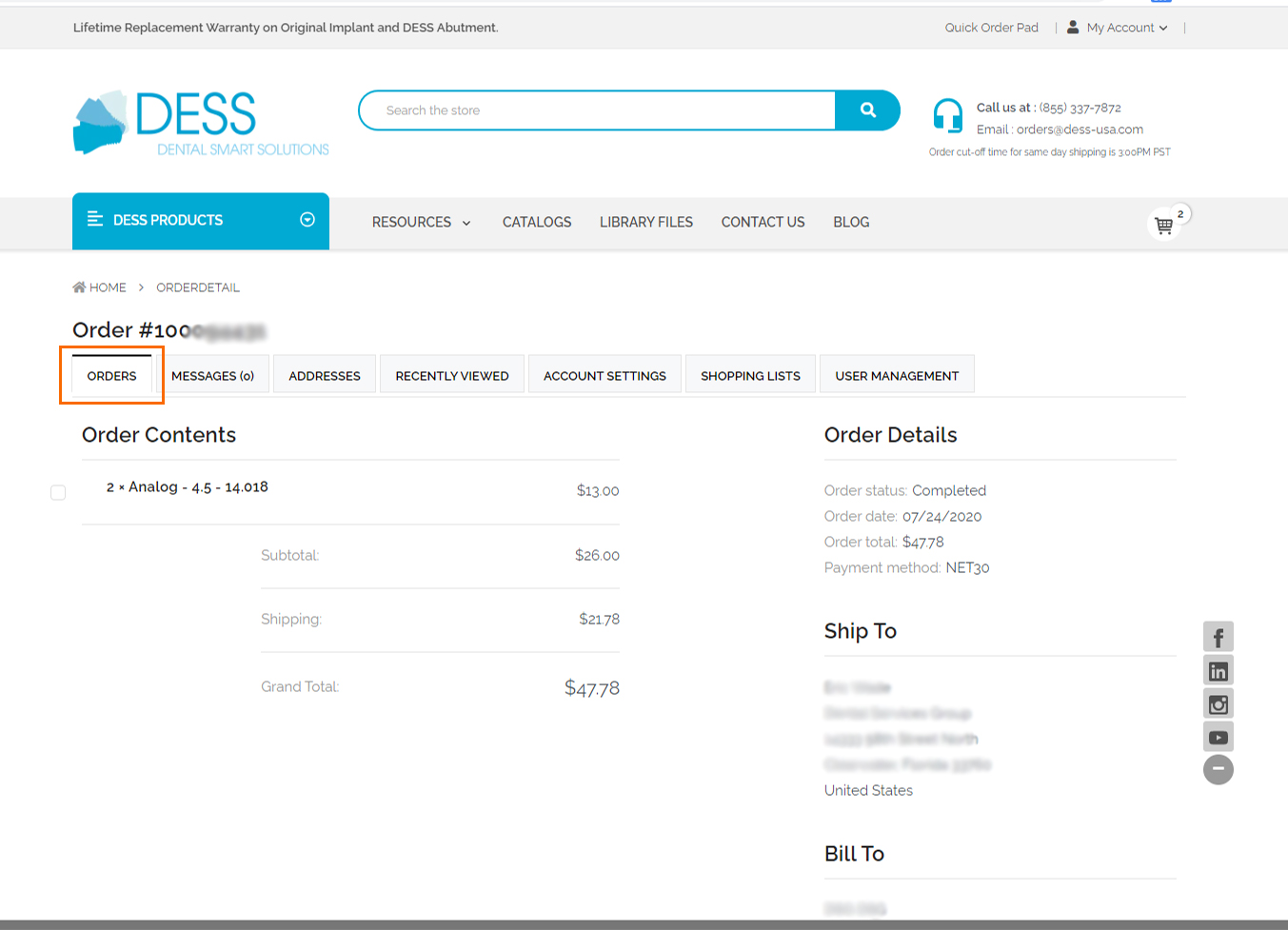Open the YouTube social link
Image resolution: width=1288 pixels, height=930 pixels.
(x=1218, y=738)
